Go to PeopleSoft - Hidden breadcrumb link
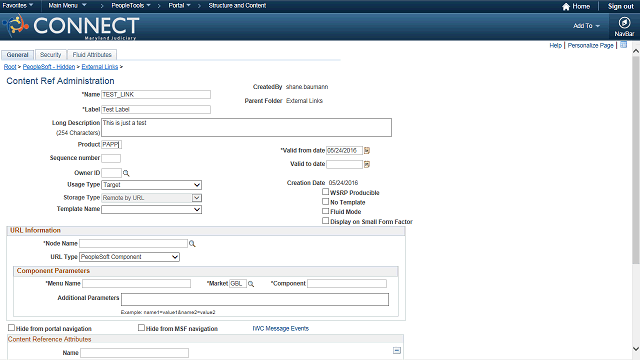 pyautogui.click(x=49, y=67)
